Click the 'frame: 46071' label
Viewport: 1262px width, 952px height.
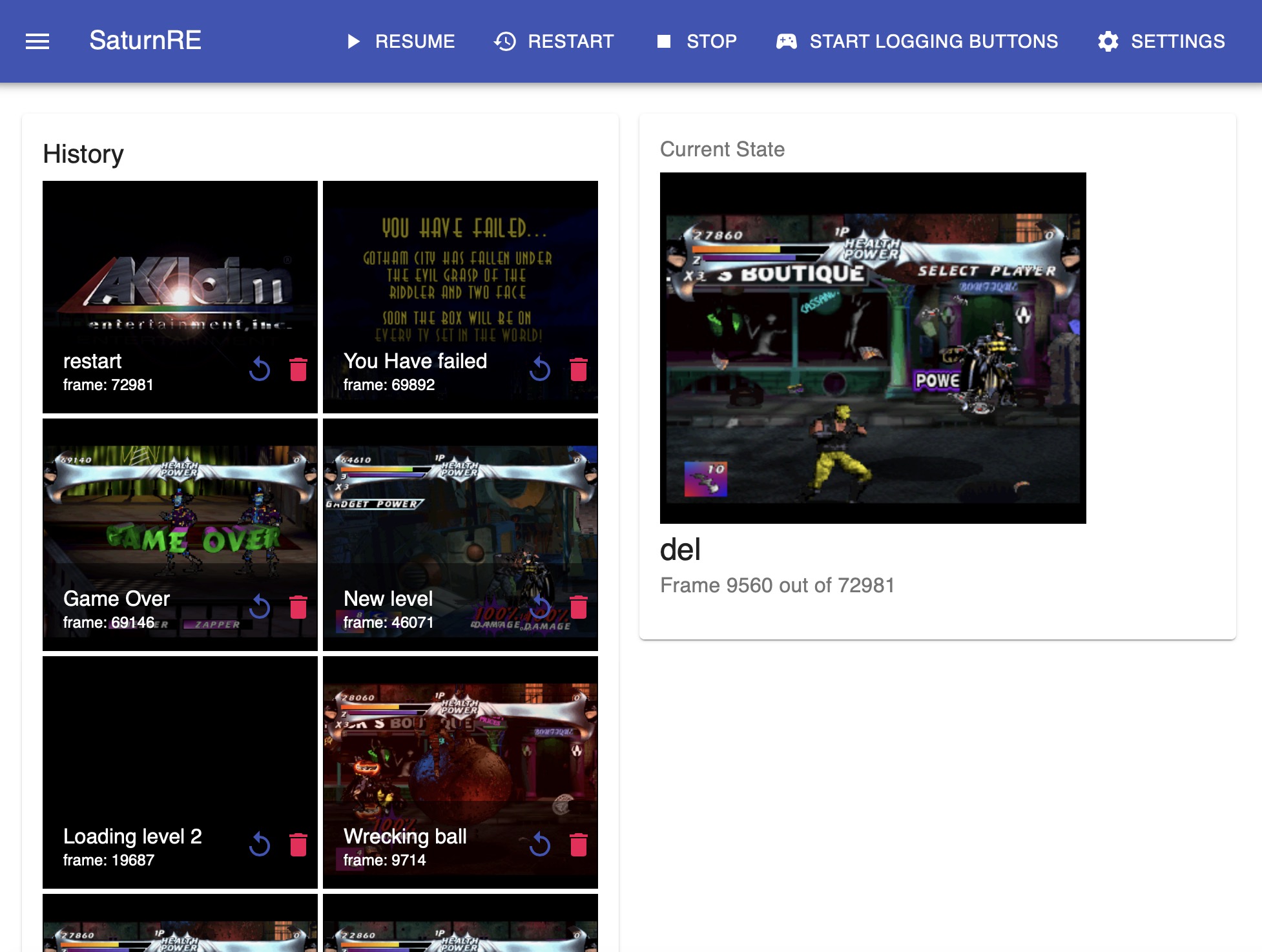(x=388, y=623)
